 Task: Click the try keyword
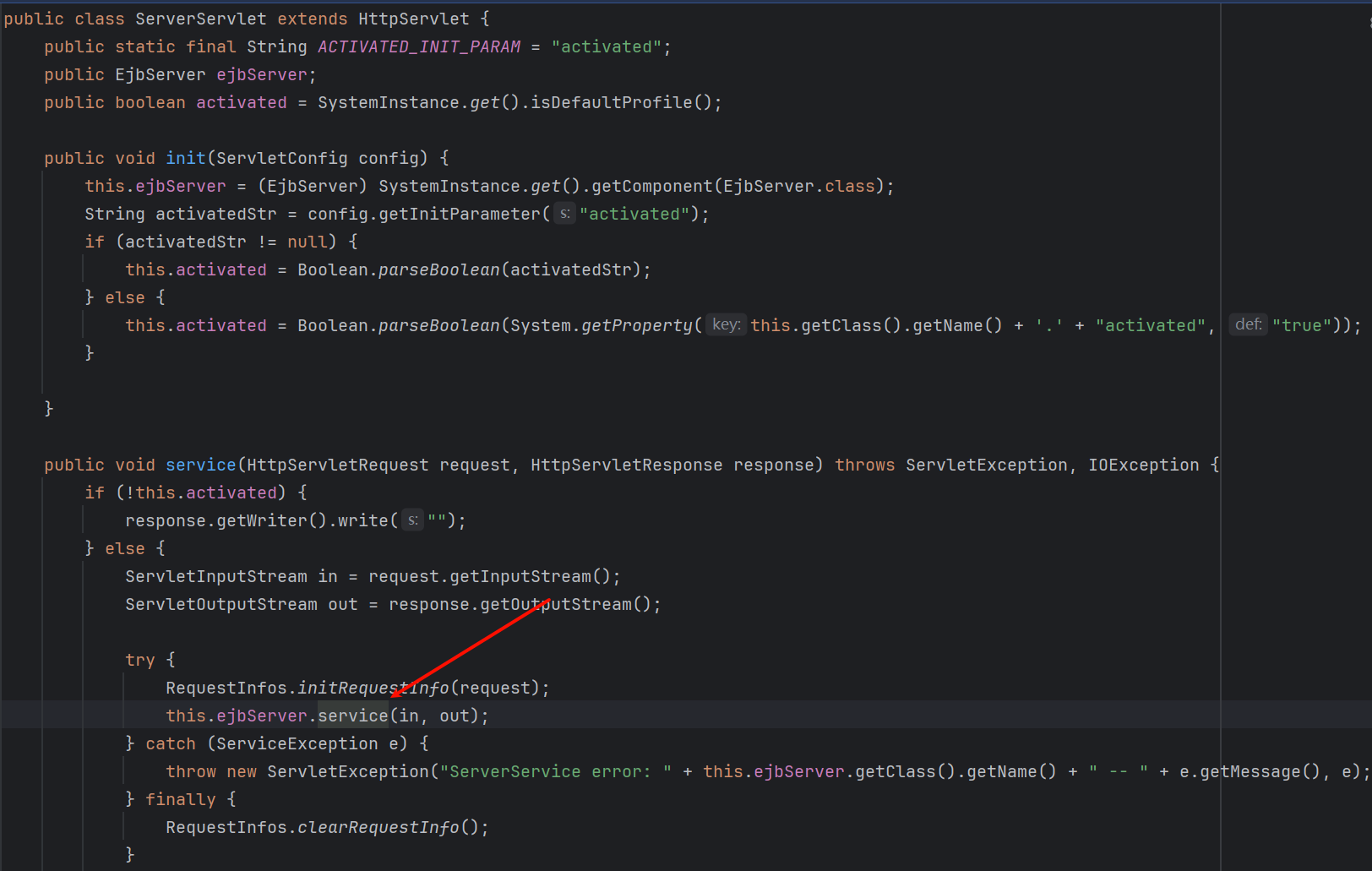tap(140, 661)
